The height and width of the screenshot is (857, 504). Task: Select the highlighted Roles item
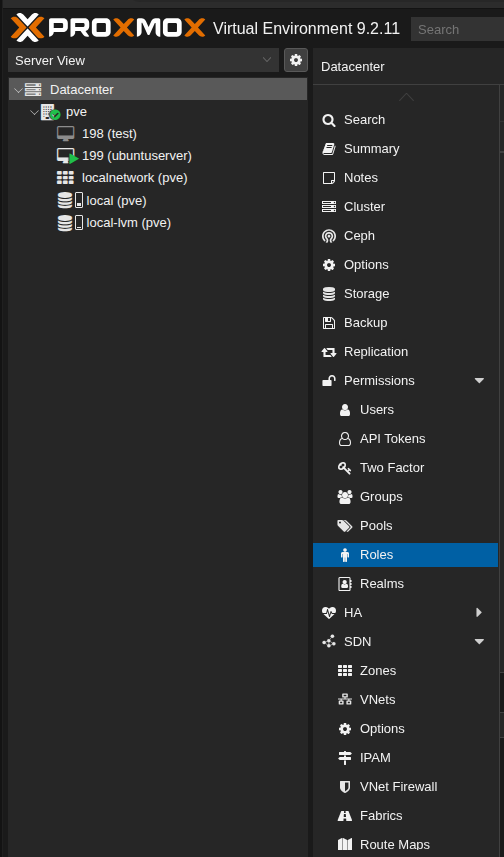pyautogui.click(x=406, y=554)
